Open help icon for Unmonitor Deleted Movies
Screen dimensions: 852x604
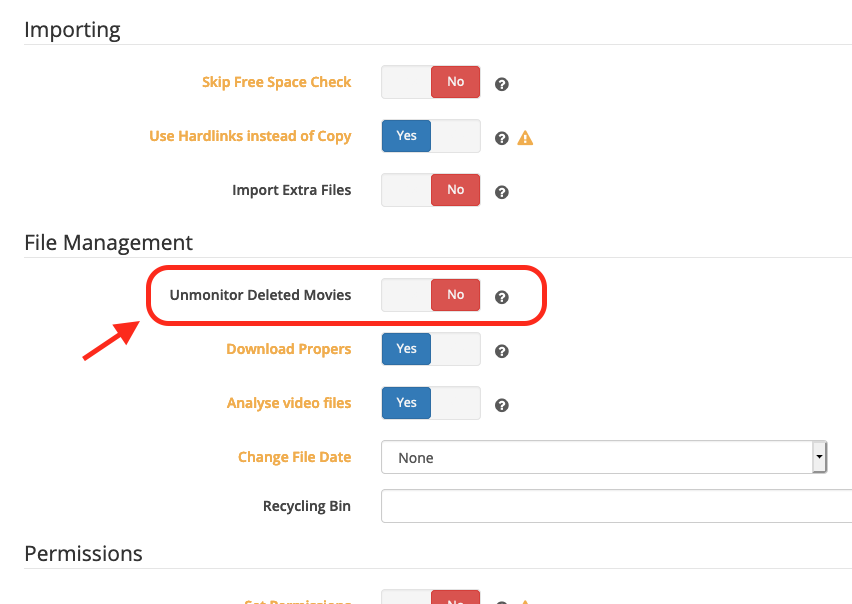[502, 297]
